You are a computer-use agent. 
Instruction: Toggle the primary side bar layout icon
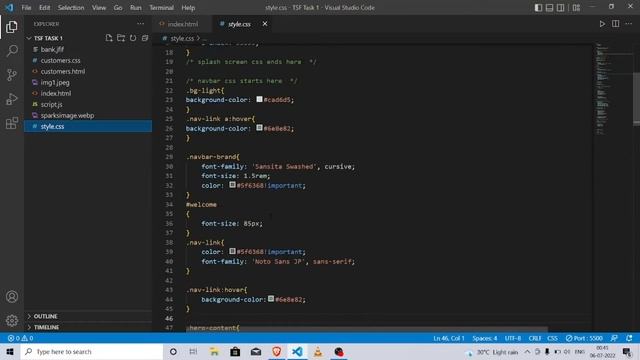pyautogui.click(x=538, y=8)
